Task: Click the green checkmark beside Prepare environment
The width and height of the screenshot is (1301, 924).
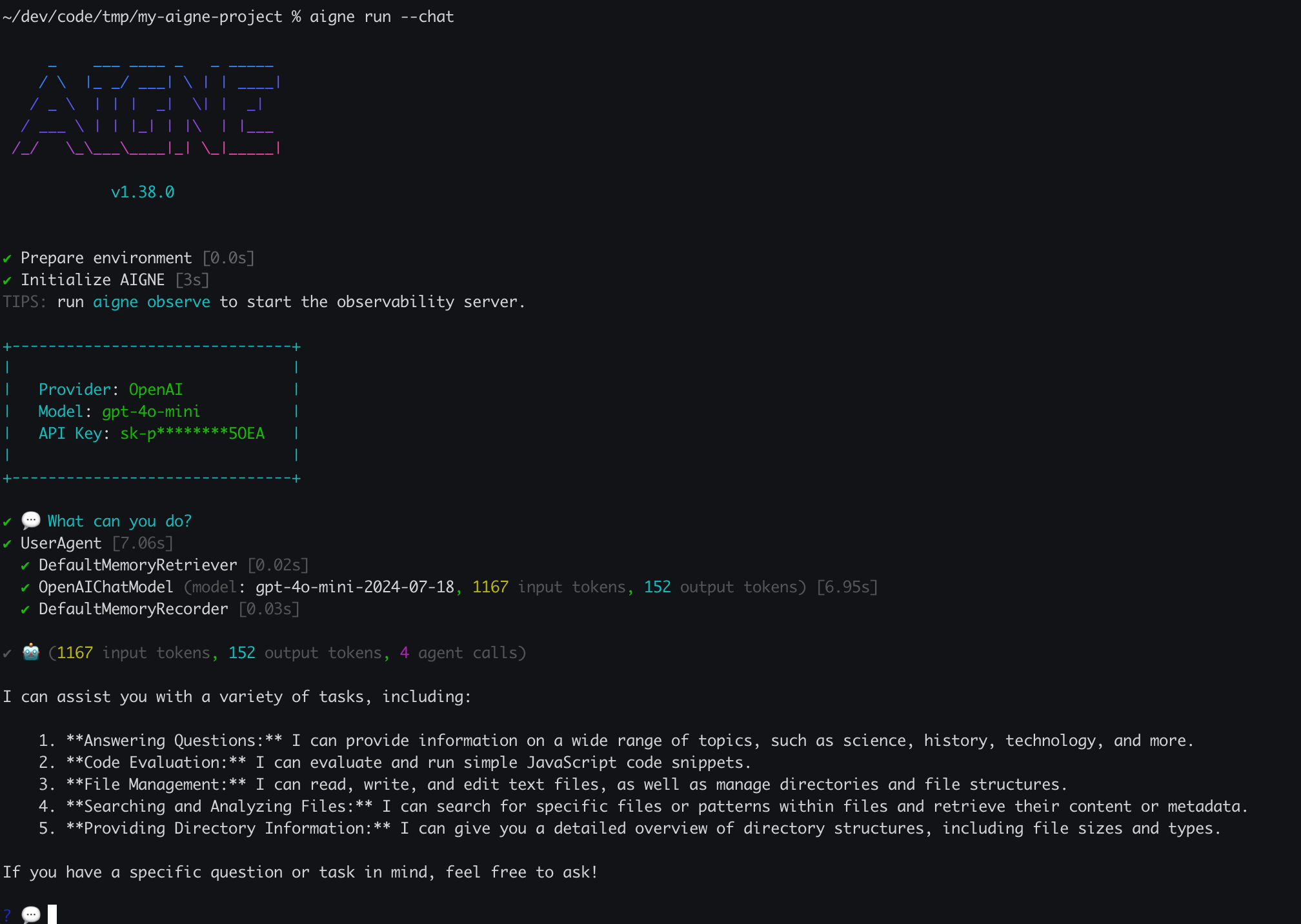Action: (x=7, y=259)
